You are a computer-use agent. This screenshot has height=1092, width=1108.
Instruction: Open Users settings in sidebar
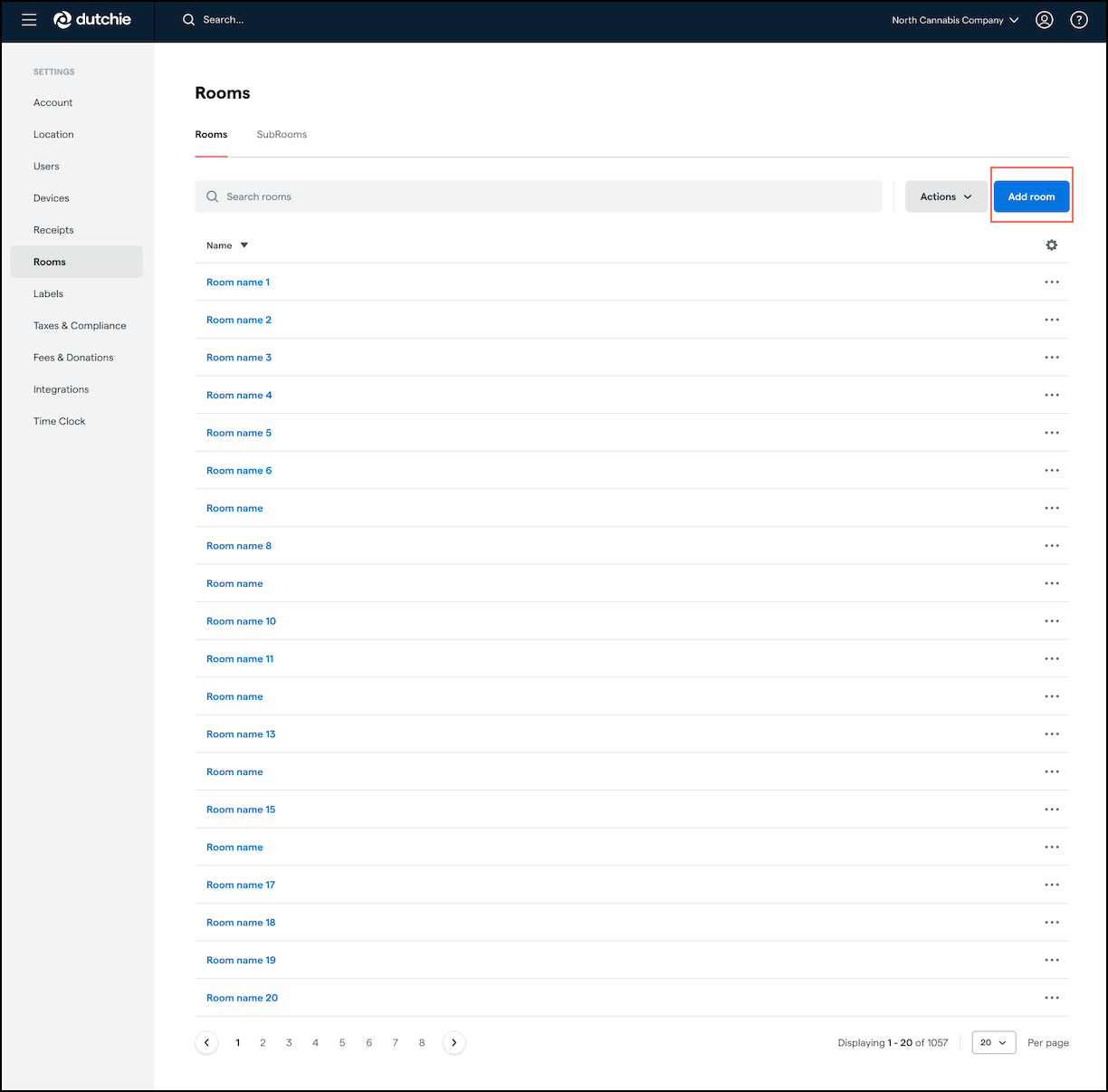pyautogui.click(x=46, y=167)
